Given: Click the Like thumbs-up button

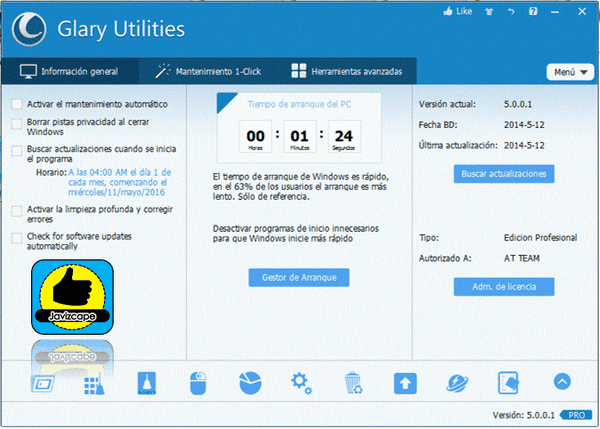Looking at the screenshot, I should 458,11.
